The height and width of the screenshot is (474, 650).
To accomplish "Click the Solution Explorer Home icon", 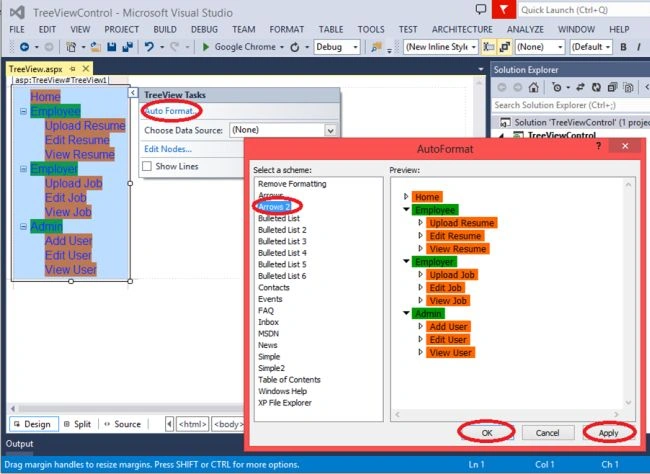I will (x=534, y=87).
